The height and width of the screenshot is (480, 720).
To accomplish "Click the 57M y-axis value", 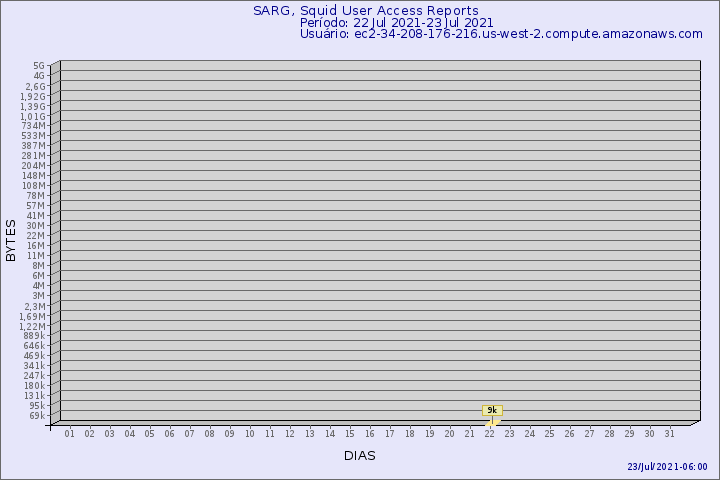I will coord(36,206).
